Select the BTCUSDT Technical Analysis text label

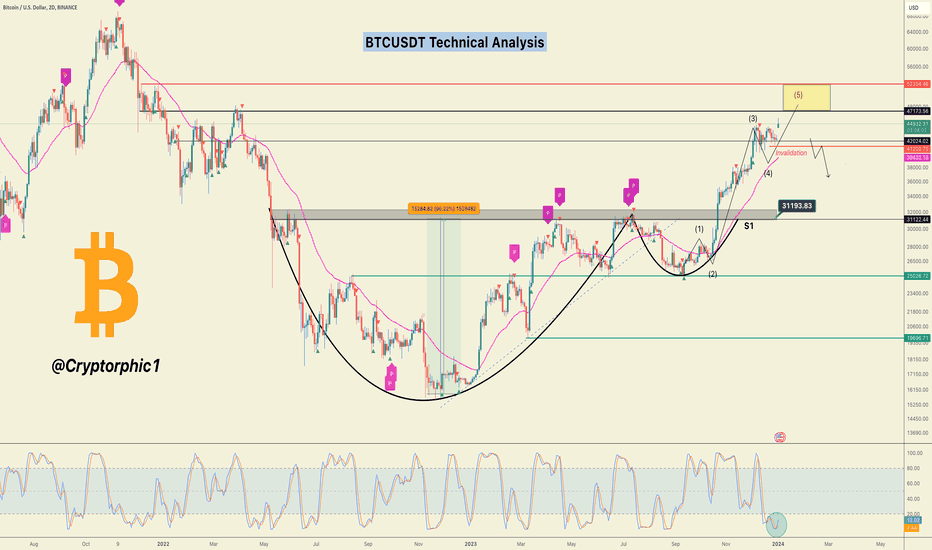[x=455, y=42]
